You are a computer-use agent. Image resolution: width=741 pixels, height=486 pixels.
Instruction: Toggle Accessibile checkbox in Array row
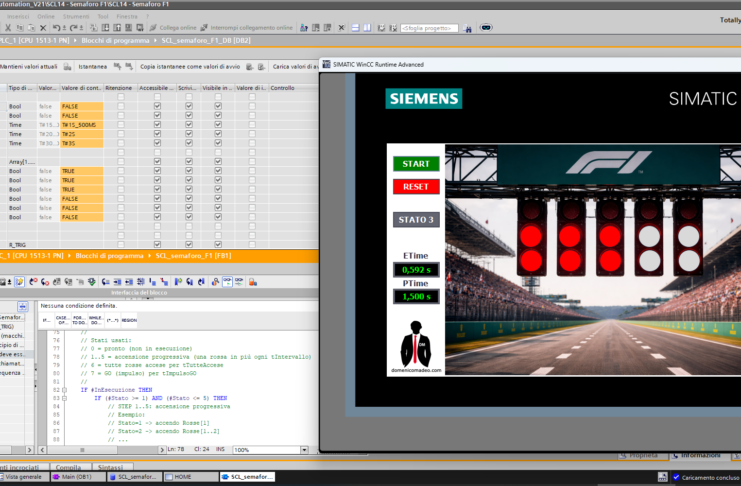coord(157,162)
